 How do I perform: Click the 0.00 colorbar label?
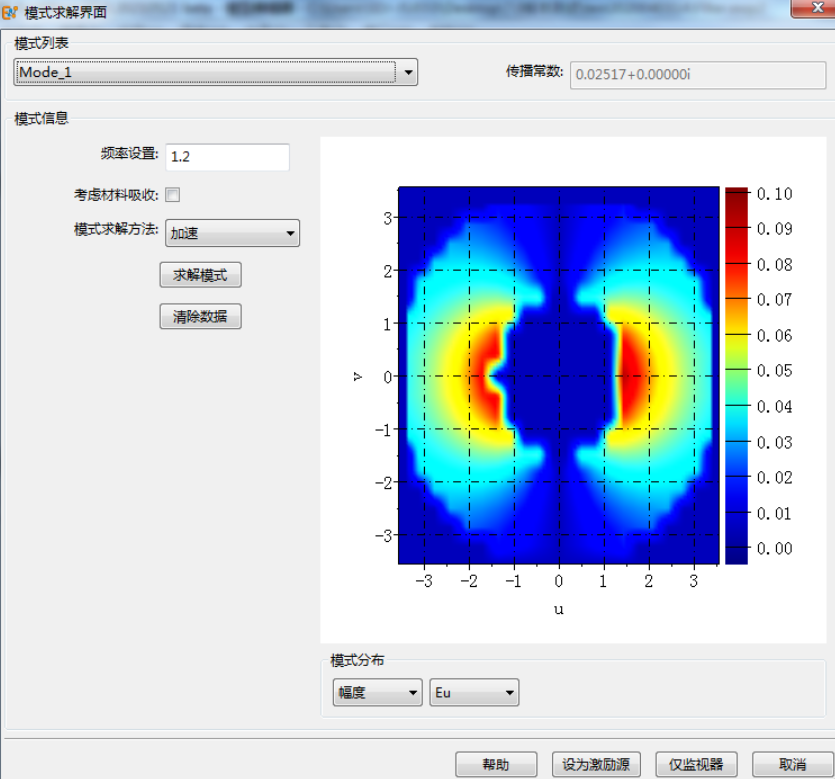(774, 548)
